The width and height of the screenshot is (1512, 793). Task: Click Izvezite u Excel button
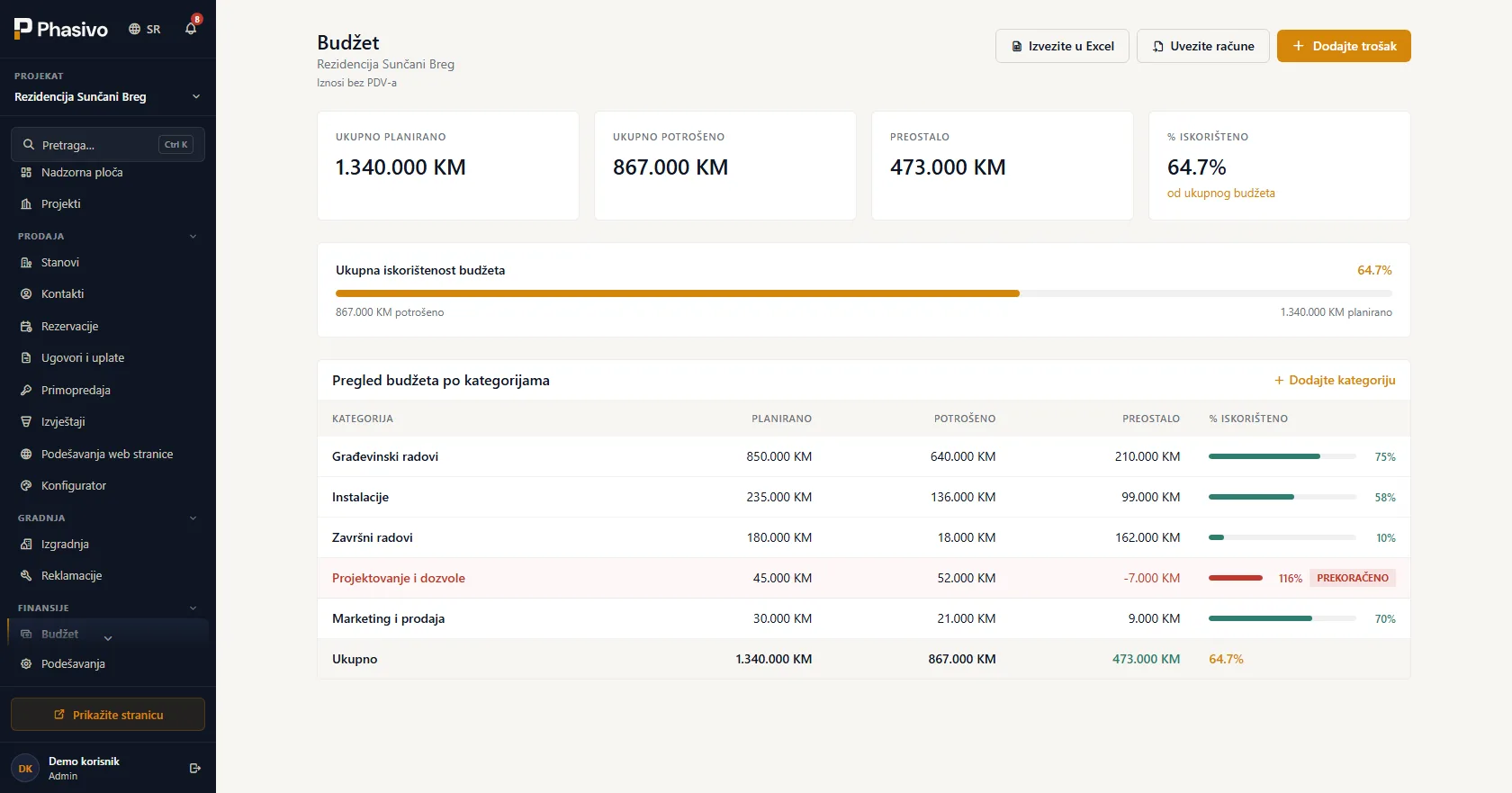(1062, 46)
